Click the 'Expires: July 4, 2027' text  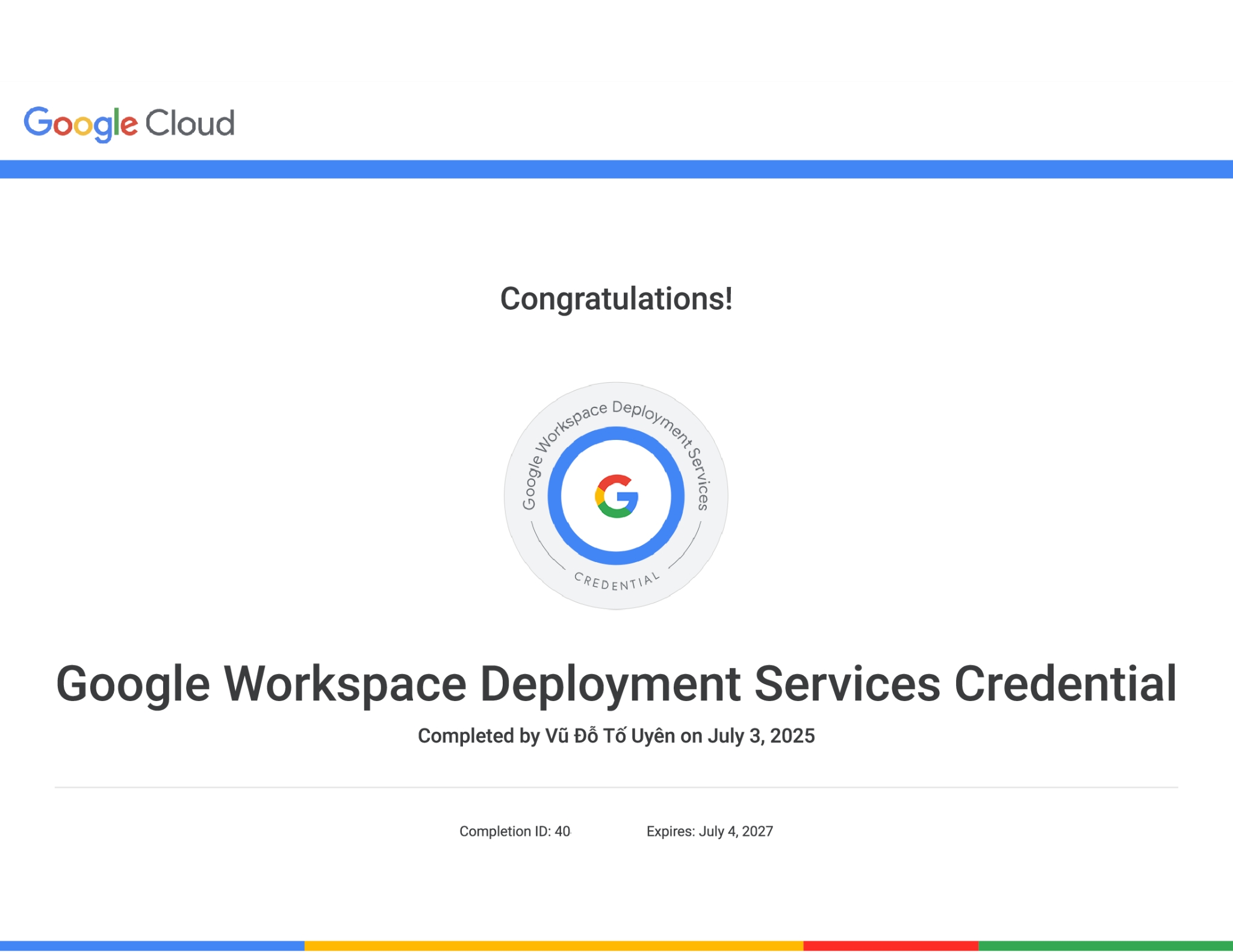point(710,831)
